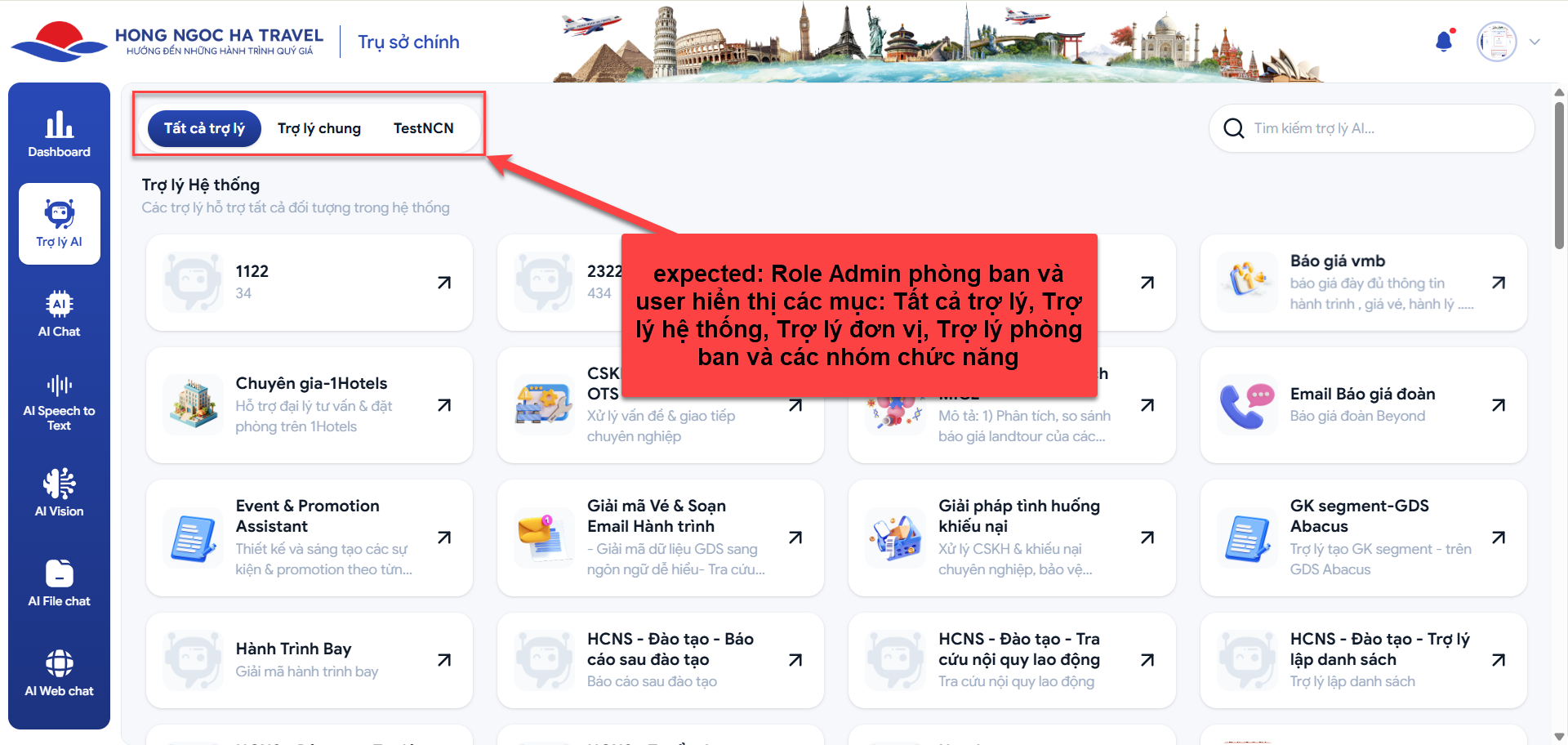Click arrow on Email Báo giá đoàn card
This screenshot has width=1568, height=745.
coord(1499,405)
